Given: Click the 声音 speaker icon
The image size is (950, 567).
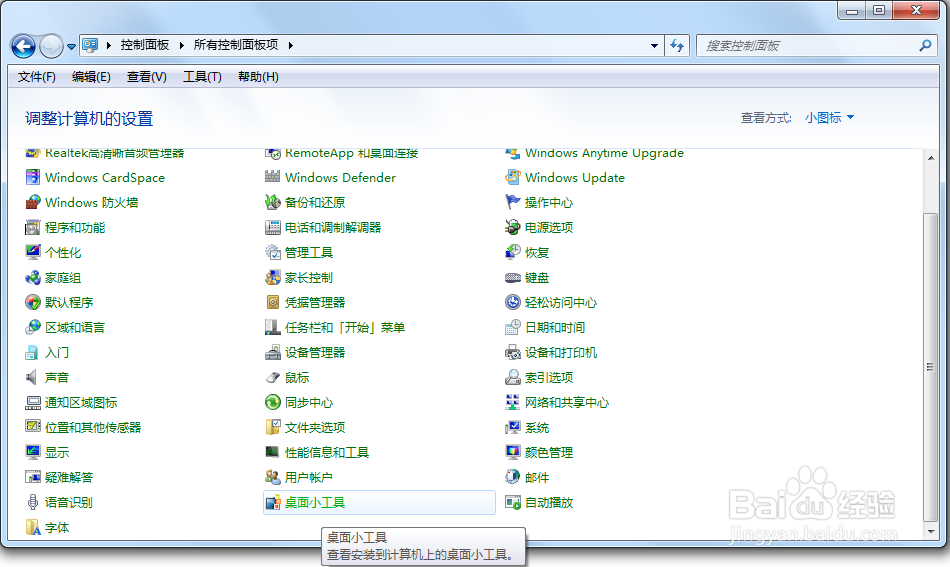Looking at the screenshot, I should (33, 377).
